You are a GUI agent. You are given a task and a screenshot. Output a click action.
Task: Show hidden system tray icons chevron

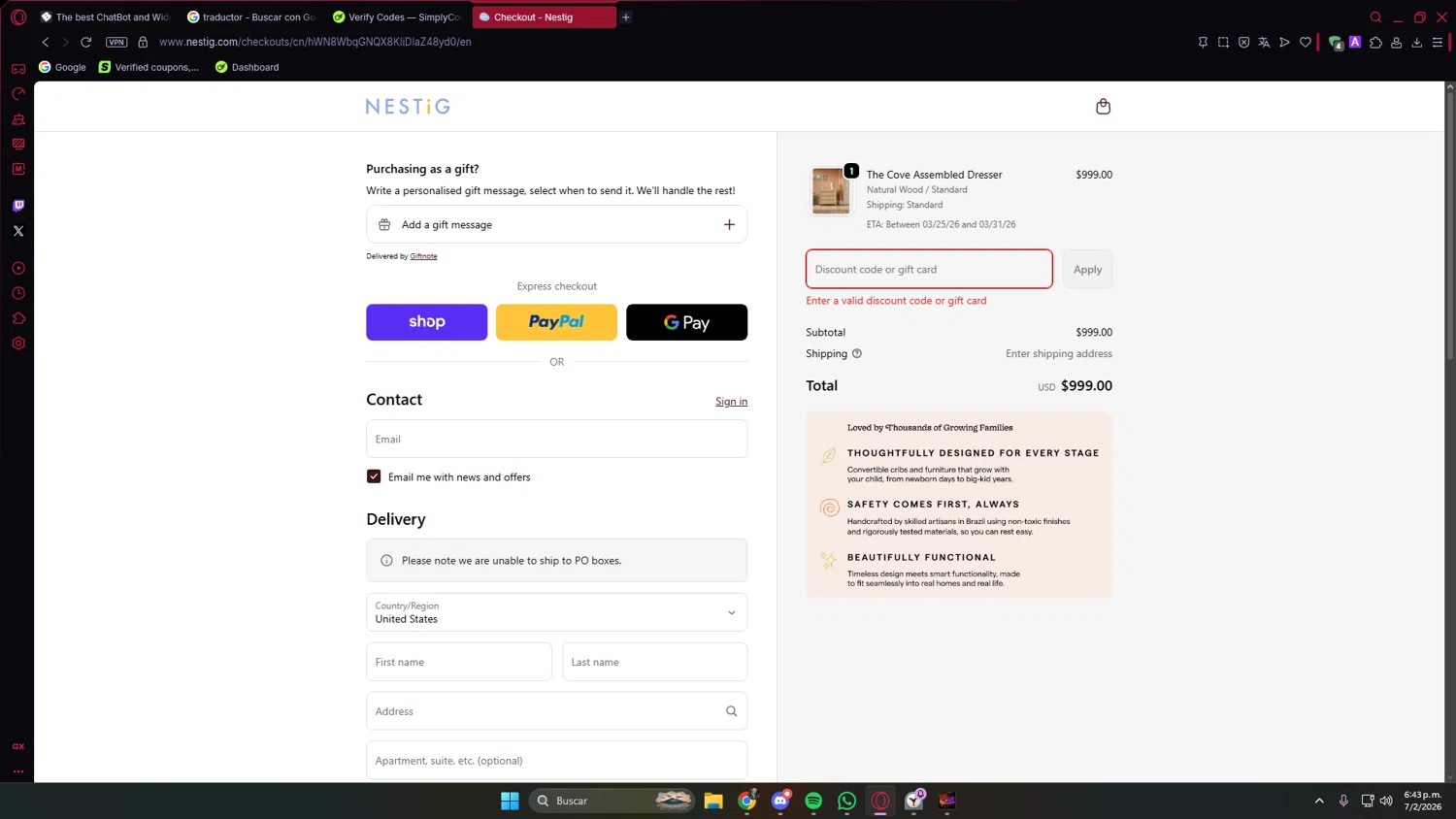coord(1319,801)
